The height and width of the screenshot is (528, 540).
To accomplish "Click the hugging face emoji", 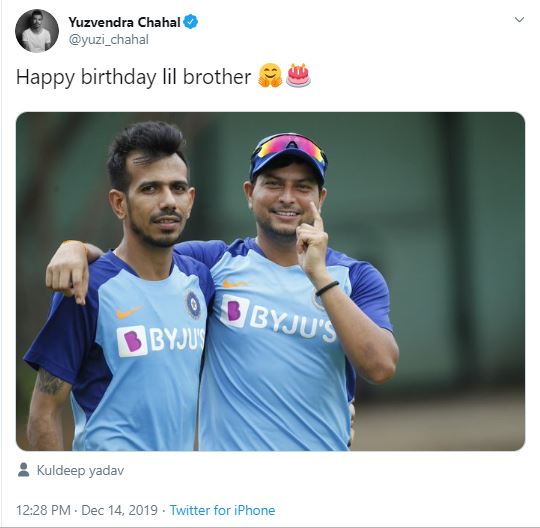I will [x=270, y=75].
